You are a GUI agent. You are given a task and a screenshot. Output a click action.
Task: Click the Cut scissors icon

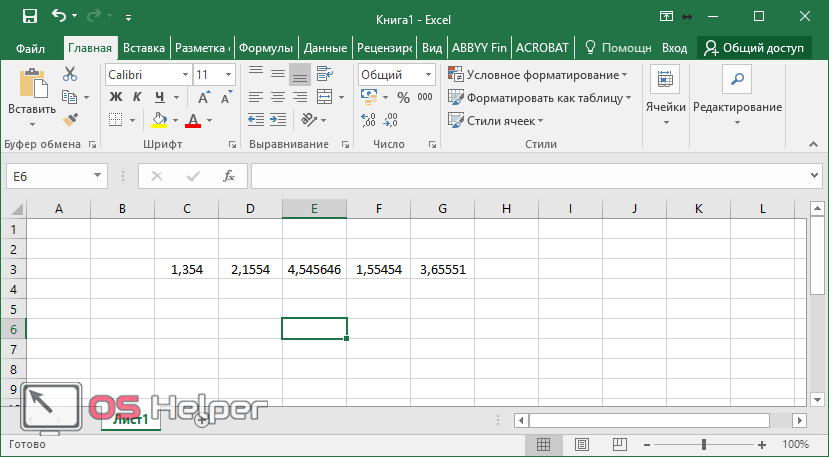tap(70, 74)
